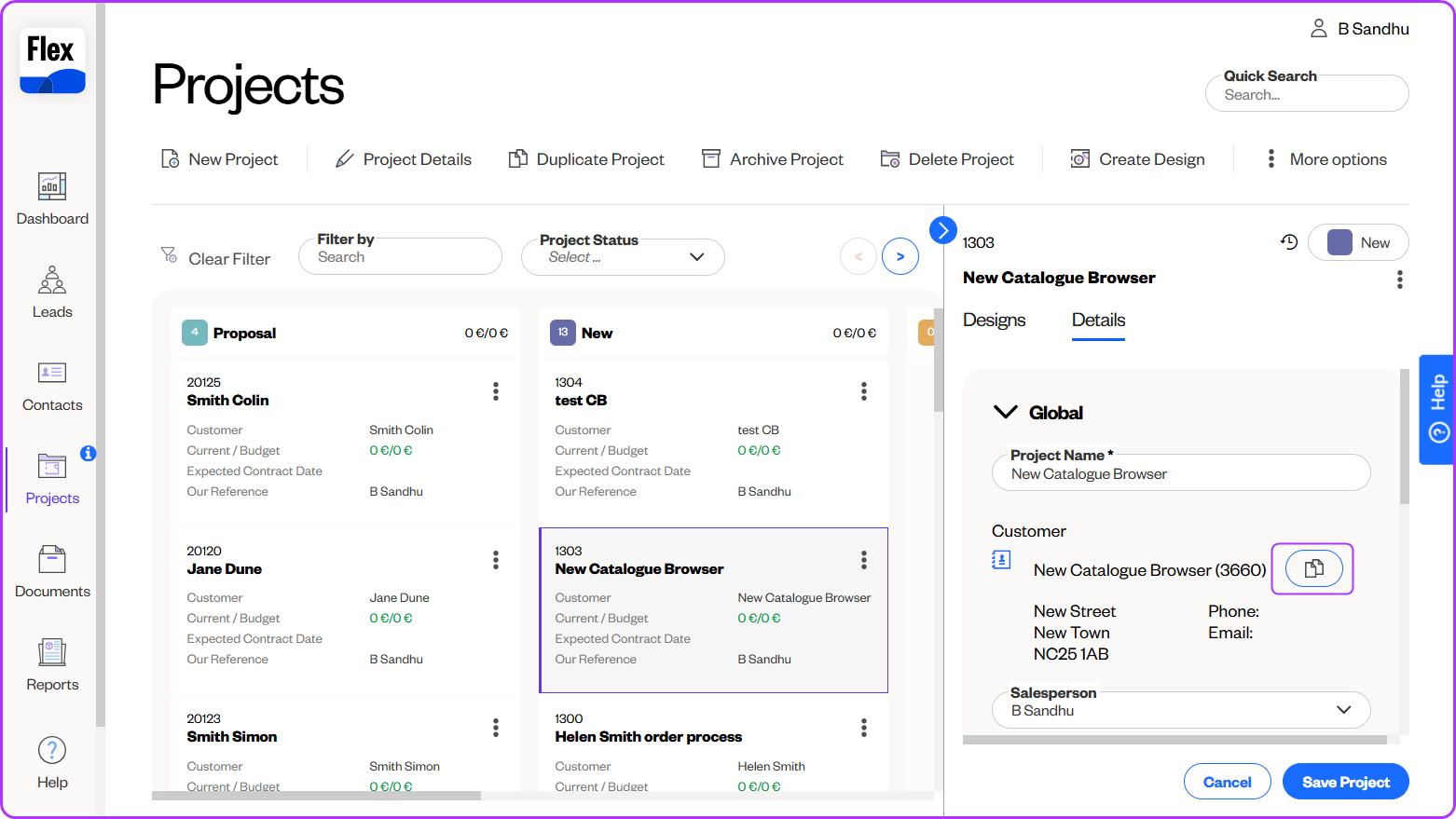Click the New Project icon
This screenshot has height=819, width=1456.
coord(171,159)
